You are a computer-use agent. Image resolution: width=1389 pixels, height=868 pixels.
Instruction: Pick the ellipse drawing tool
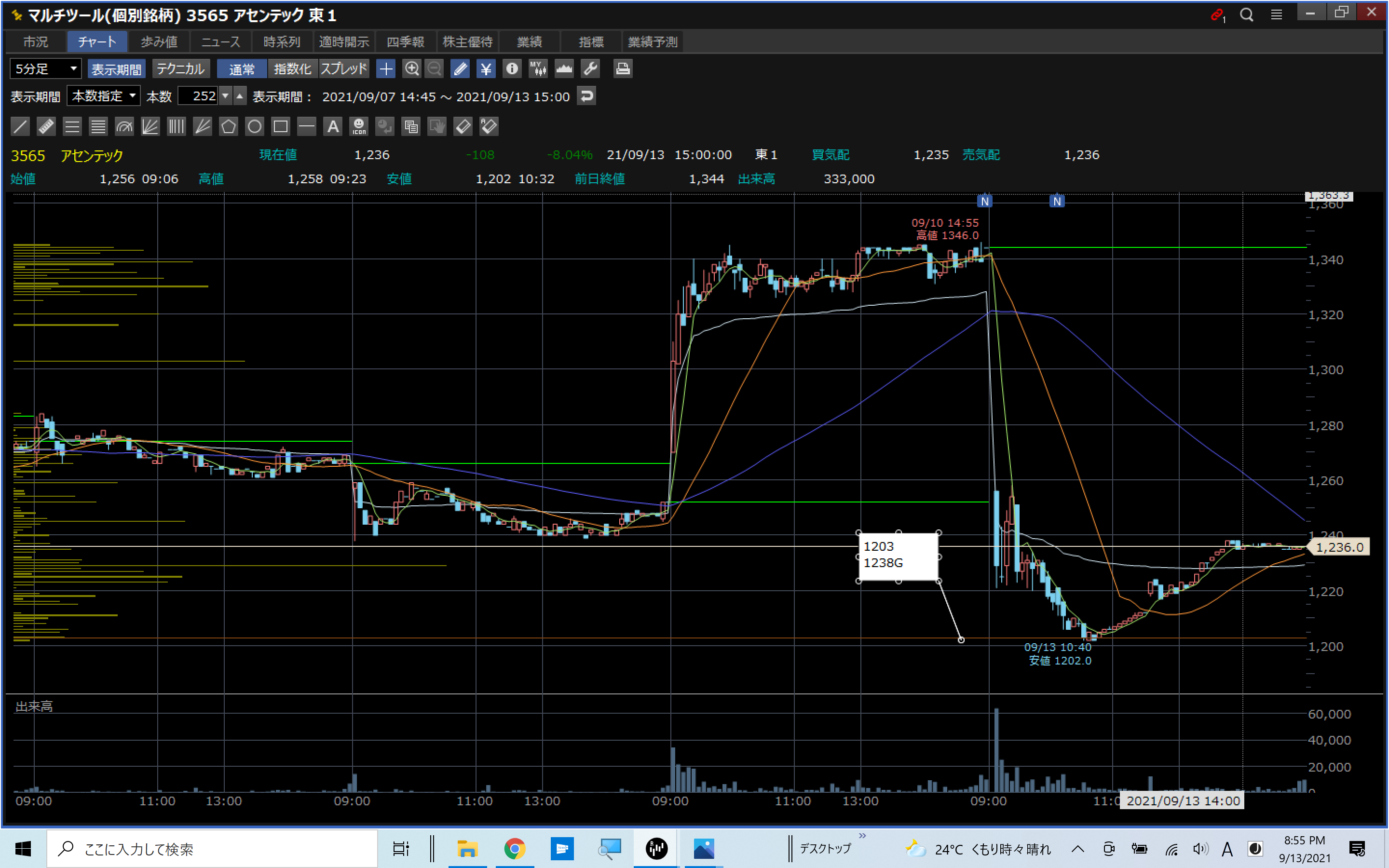(254, 126)
